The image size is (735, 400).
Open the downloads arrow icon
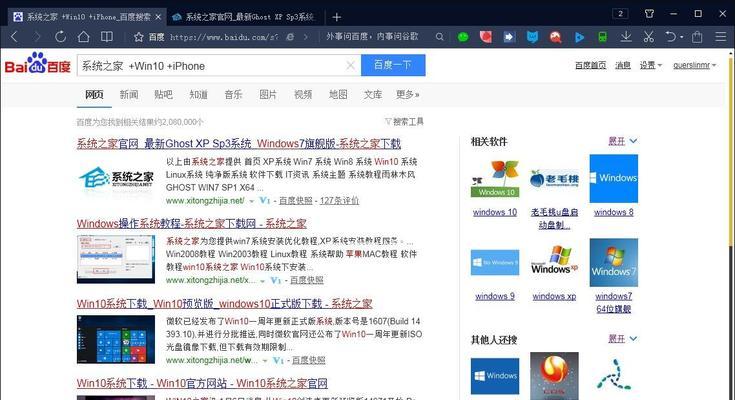click(626, 37)
